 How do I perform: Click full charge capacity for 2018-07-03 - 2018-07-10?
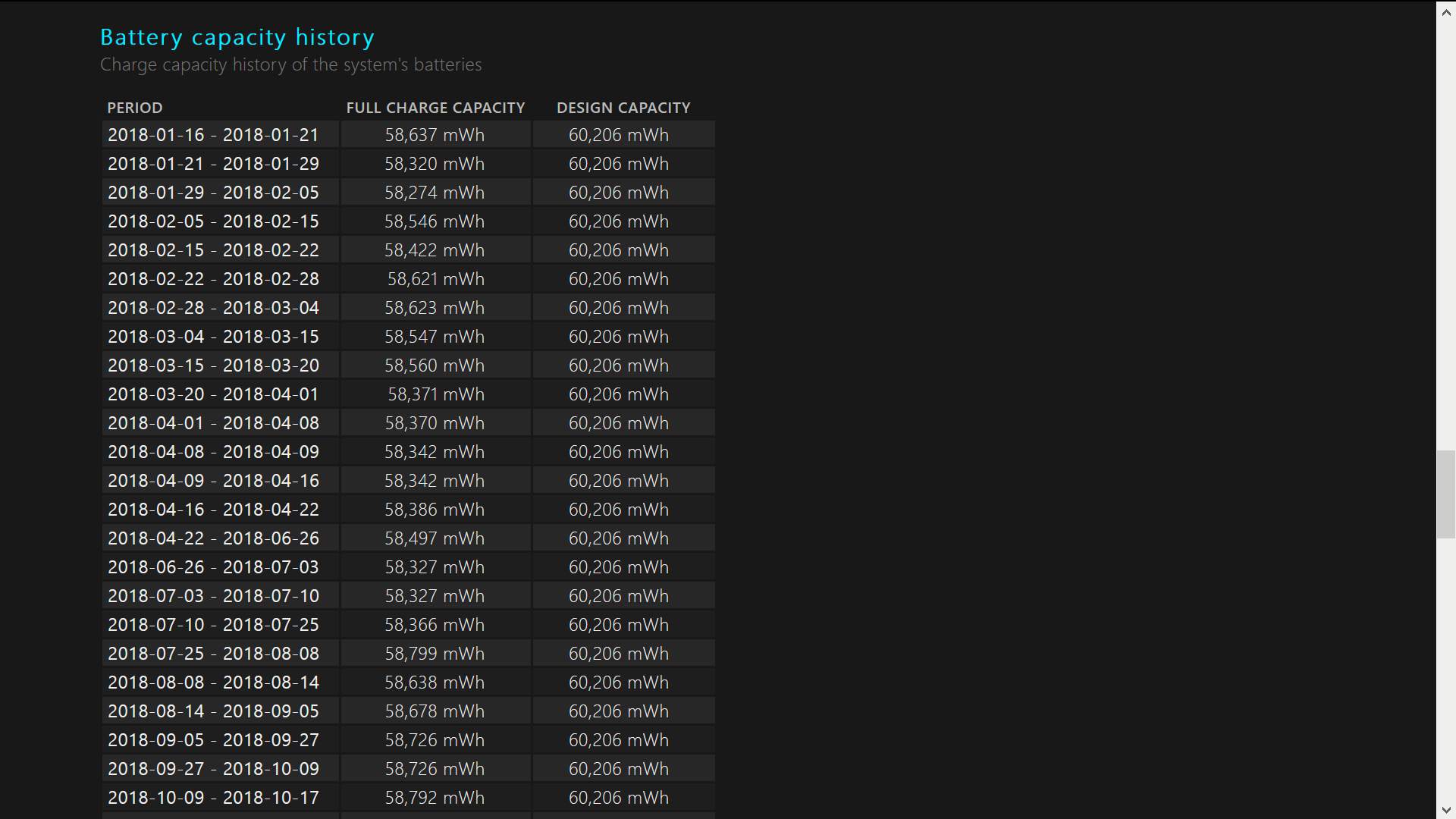(435, 596)
